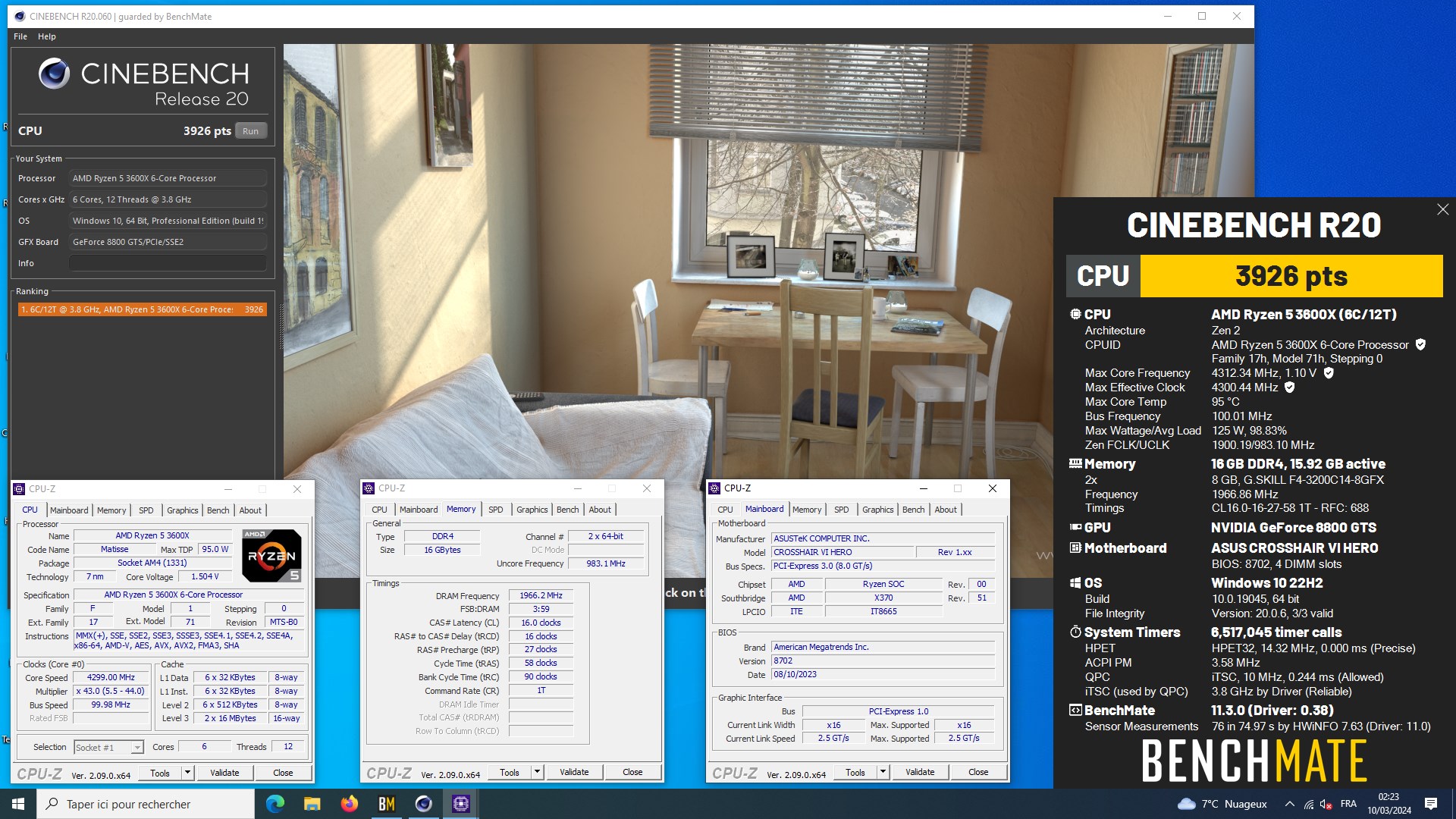Click the BIOS Version 8702 field
Image resolution: width=1456 pixels, height=819 pixels.
click(883, 661)
